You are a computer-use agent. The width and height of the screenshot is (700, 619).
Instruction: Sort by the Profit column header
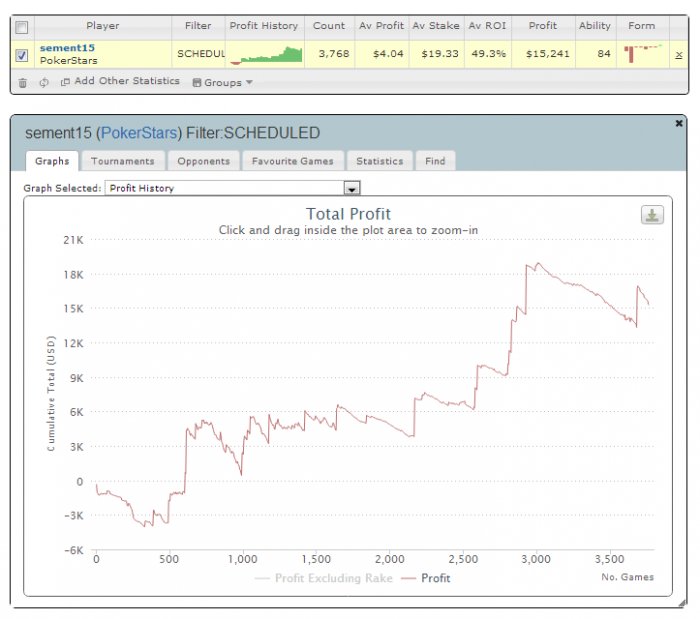(x=543, y=26)
